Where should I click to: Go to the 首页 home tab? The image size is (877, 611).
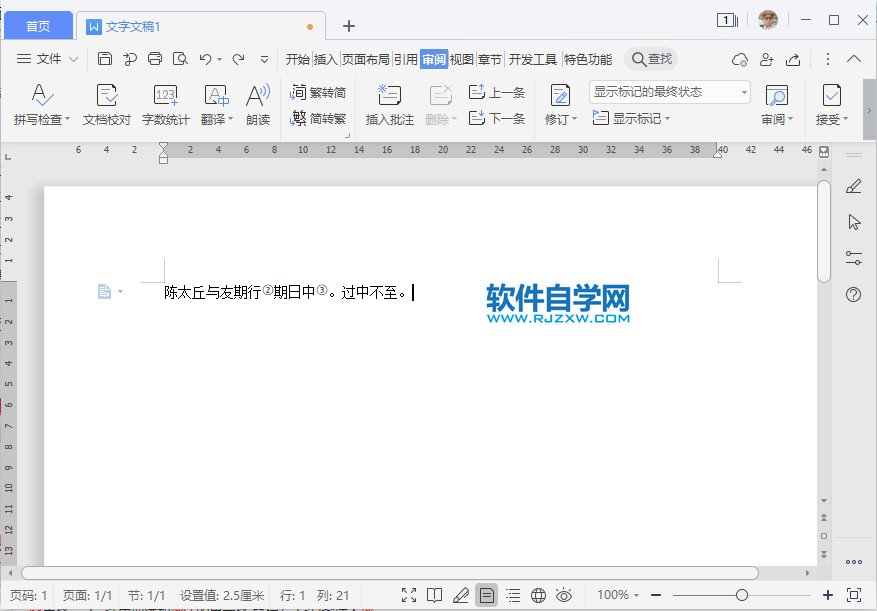point(37,24)
